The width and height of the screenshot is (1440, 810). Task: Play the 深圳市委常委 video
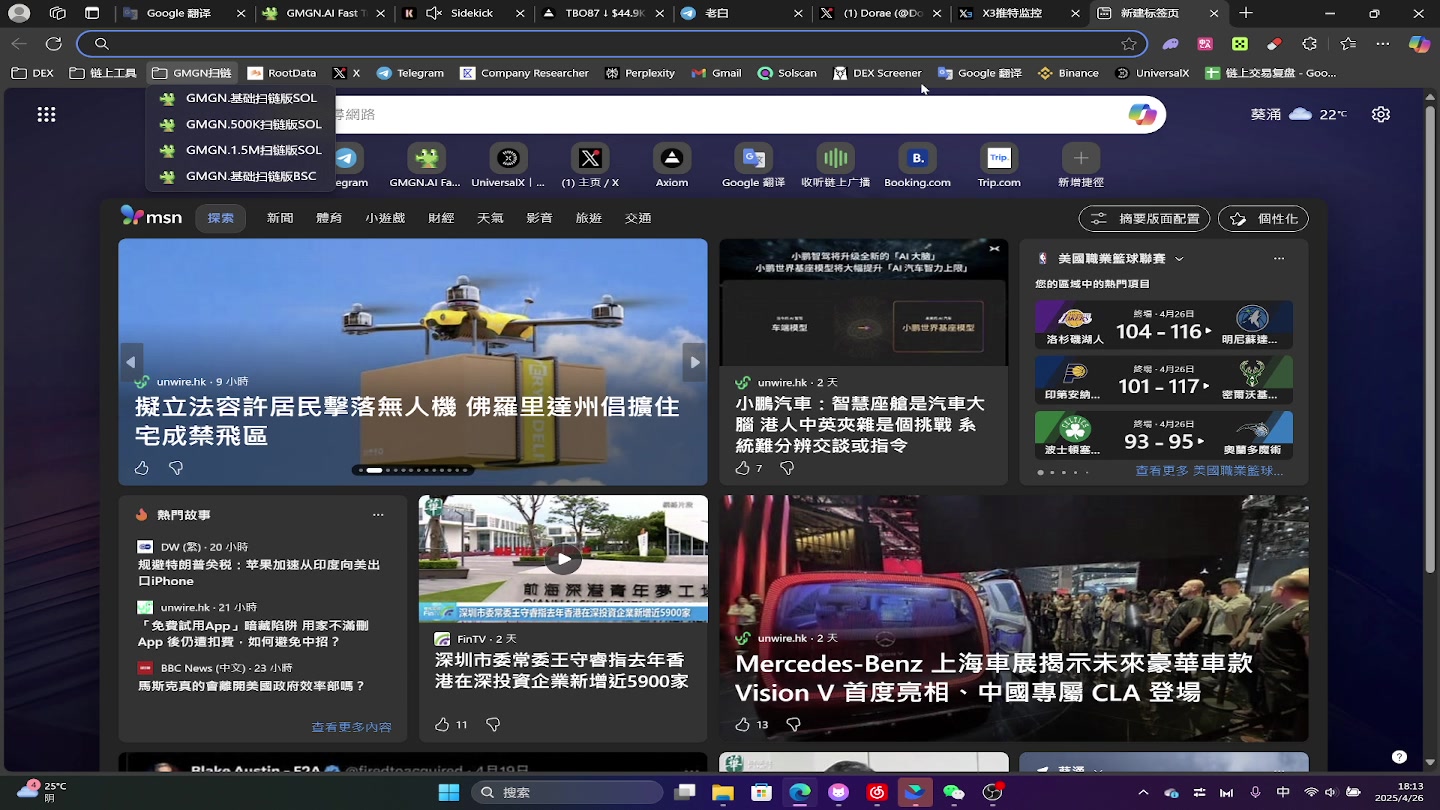[563, 558]
